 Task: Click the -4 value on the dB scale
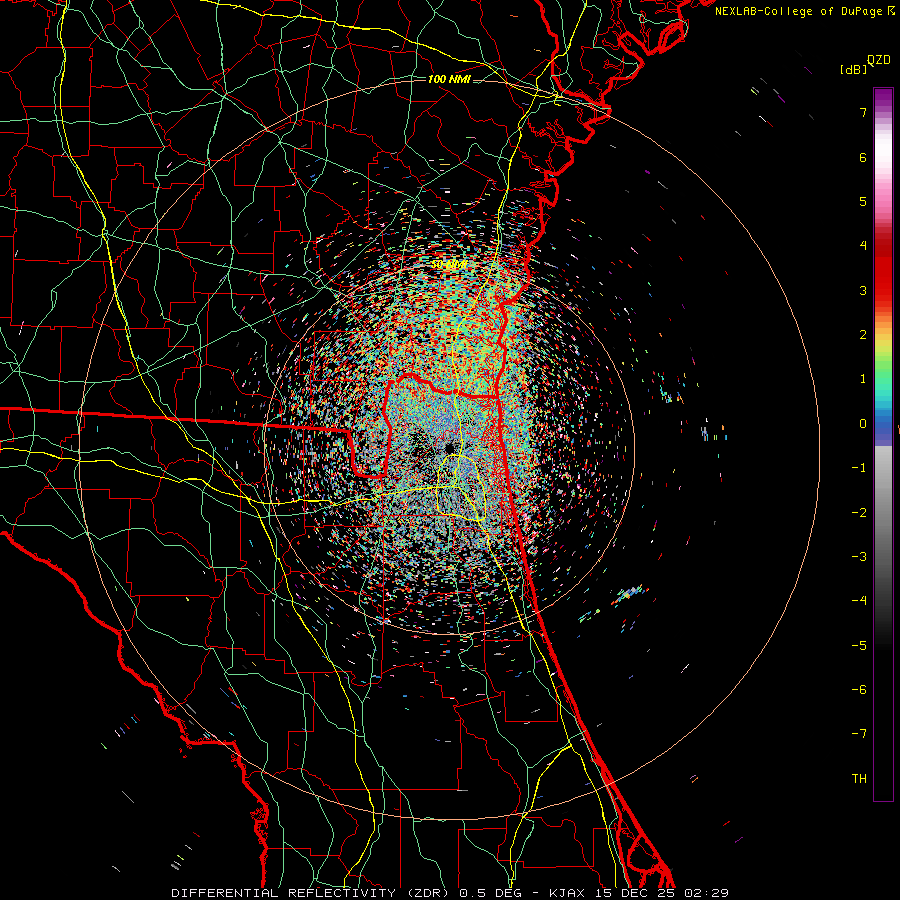pos(859,601)
